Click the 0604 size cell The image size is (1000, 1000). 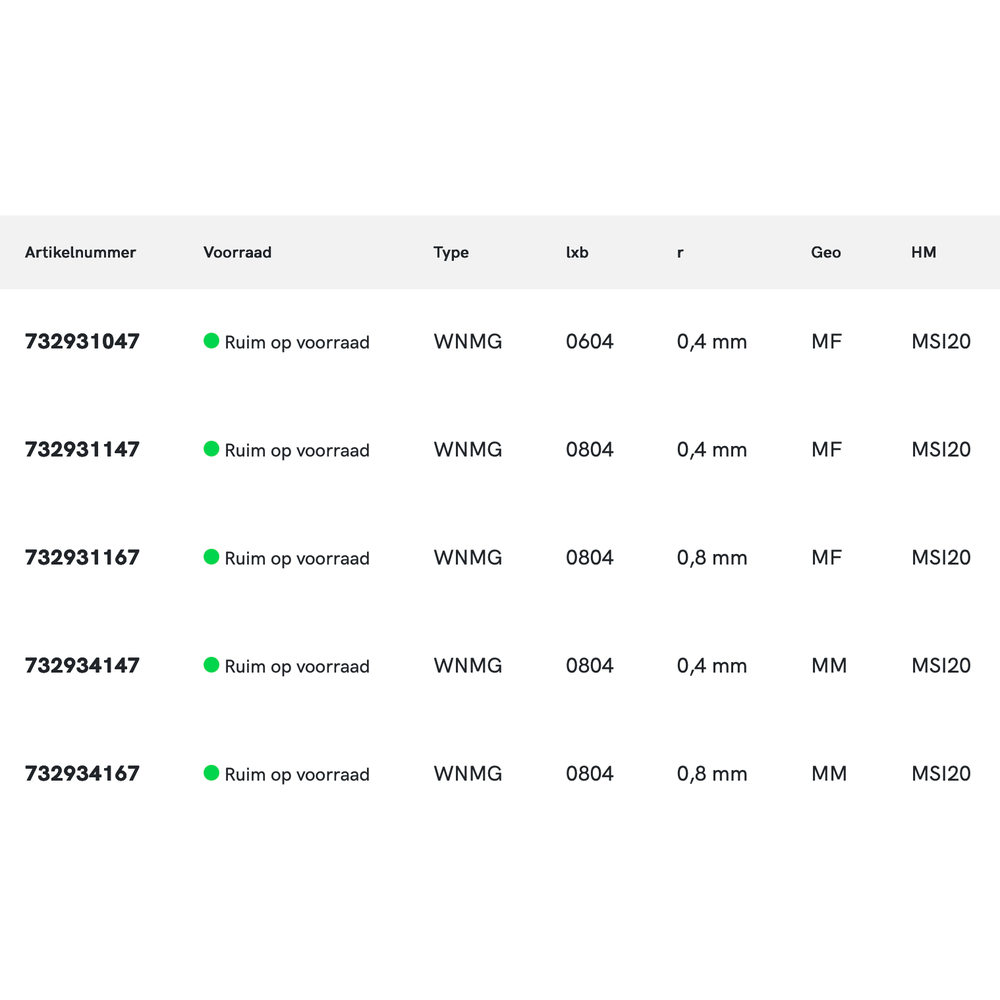590,342
